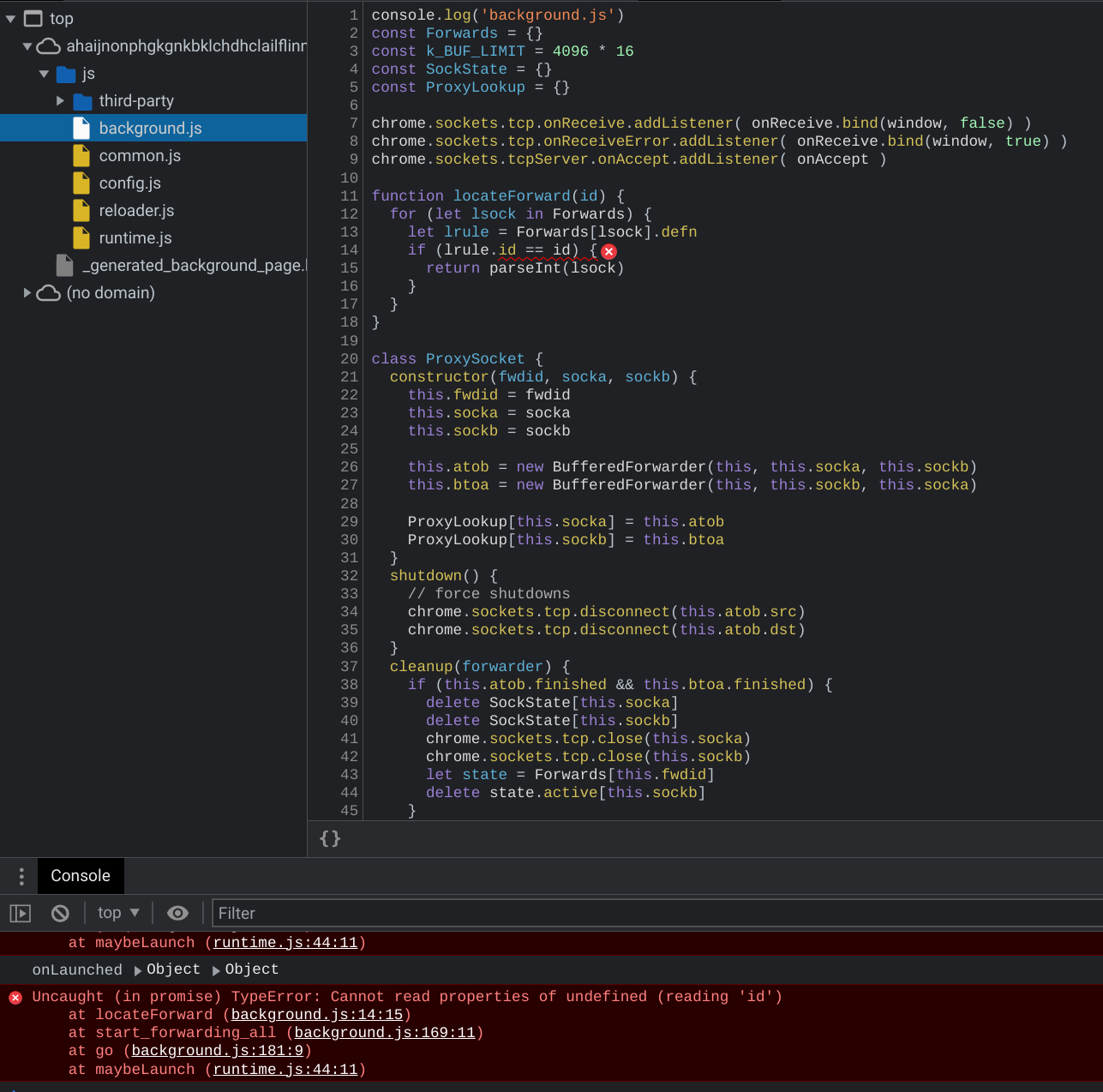Viewport: 1103px width, 1092px height.
Task: Open the upper runtime.js:44:11 stack link
Action: point(285,943)
